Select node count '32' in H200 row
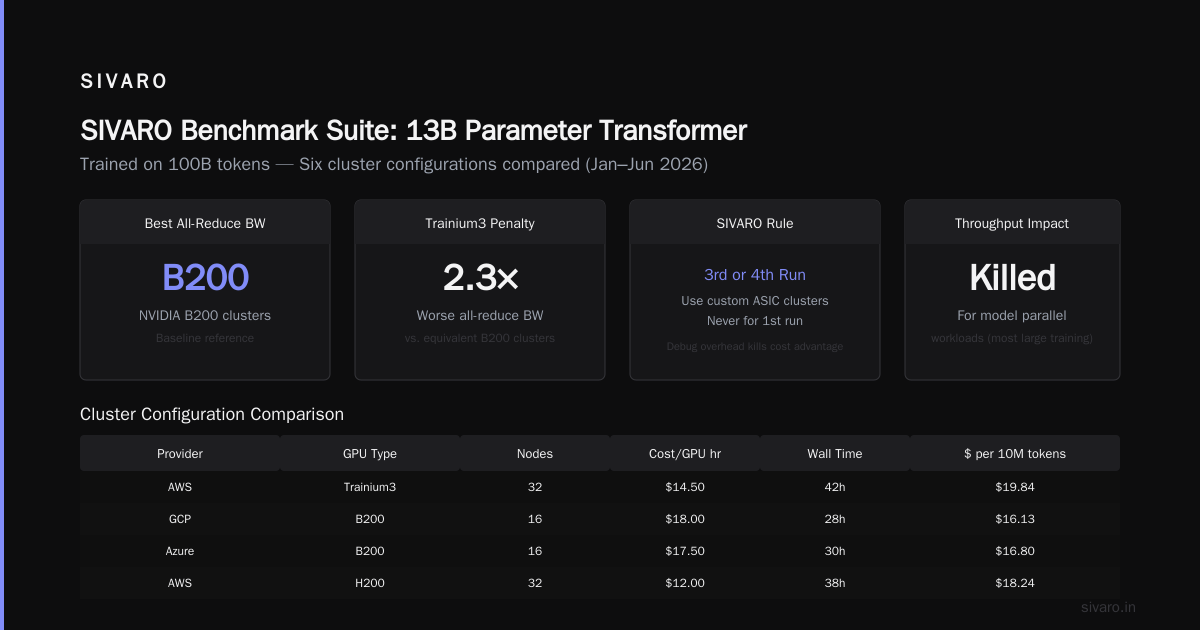 535,583
